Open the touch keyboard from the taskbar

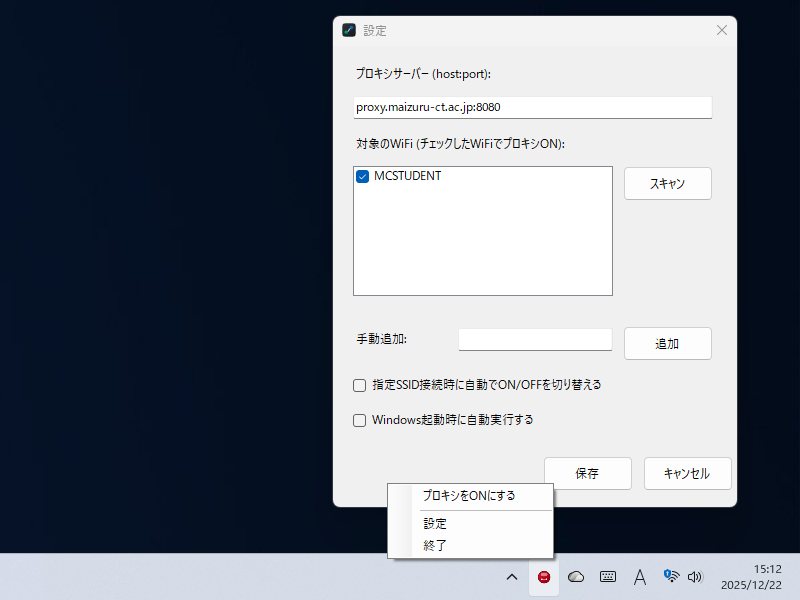607,577
